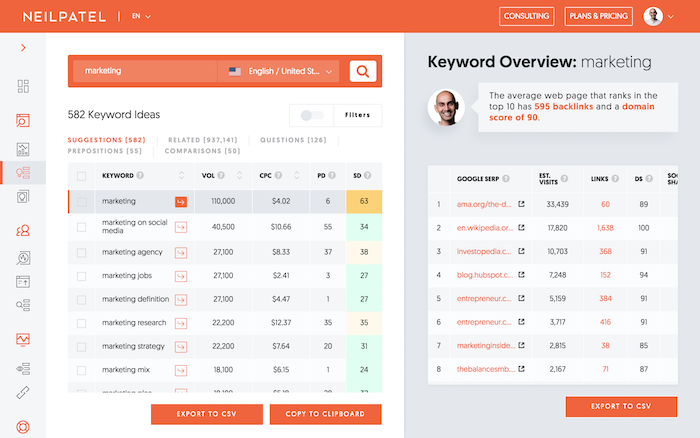Open the support lifebuoy icon in sidebar
Screen dimensions: 700x438
tap(23, 427)
